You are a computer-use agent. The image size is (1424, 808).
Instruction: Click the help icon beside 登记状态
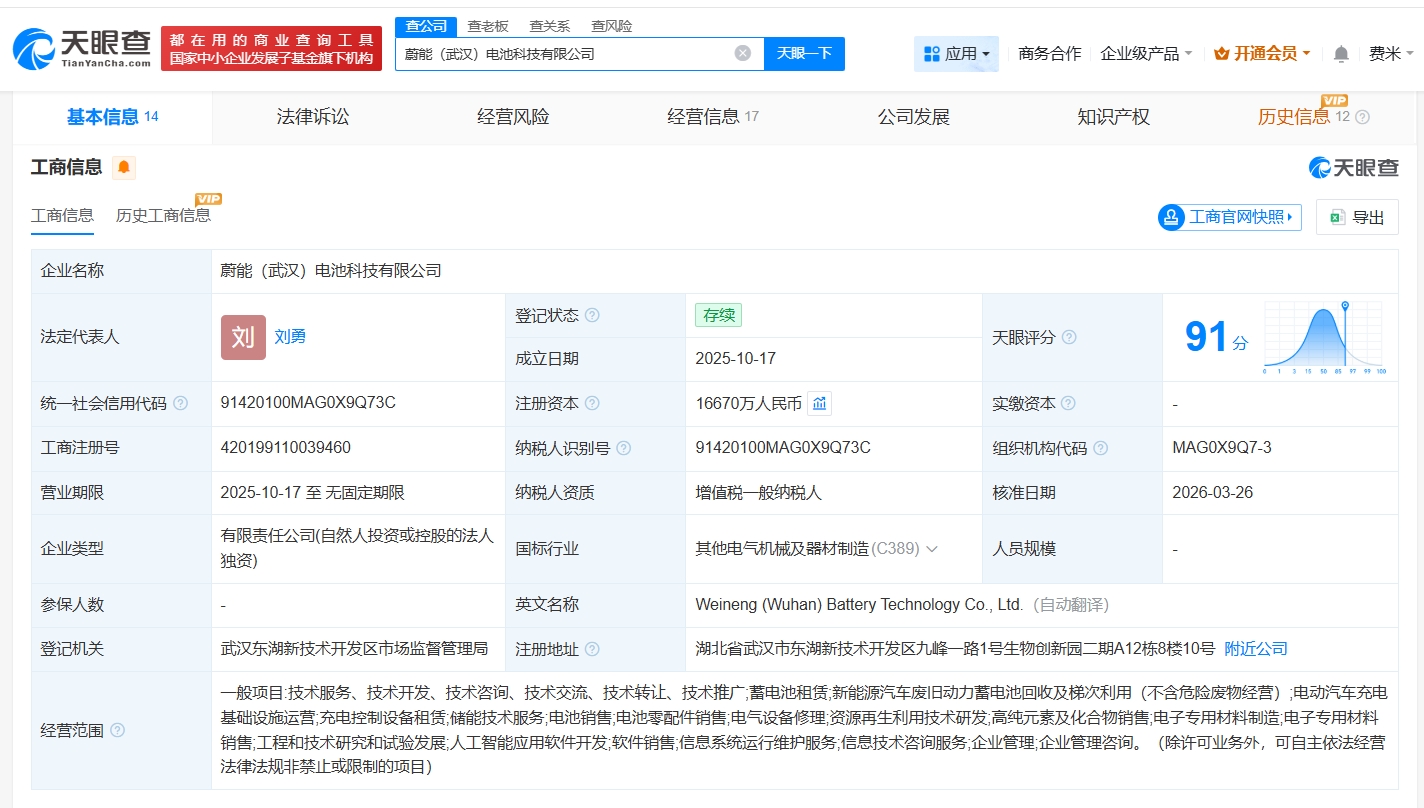tap(592, 316)
